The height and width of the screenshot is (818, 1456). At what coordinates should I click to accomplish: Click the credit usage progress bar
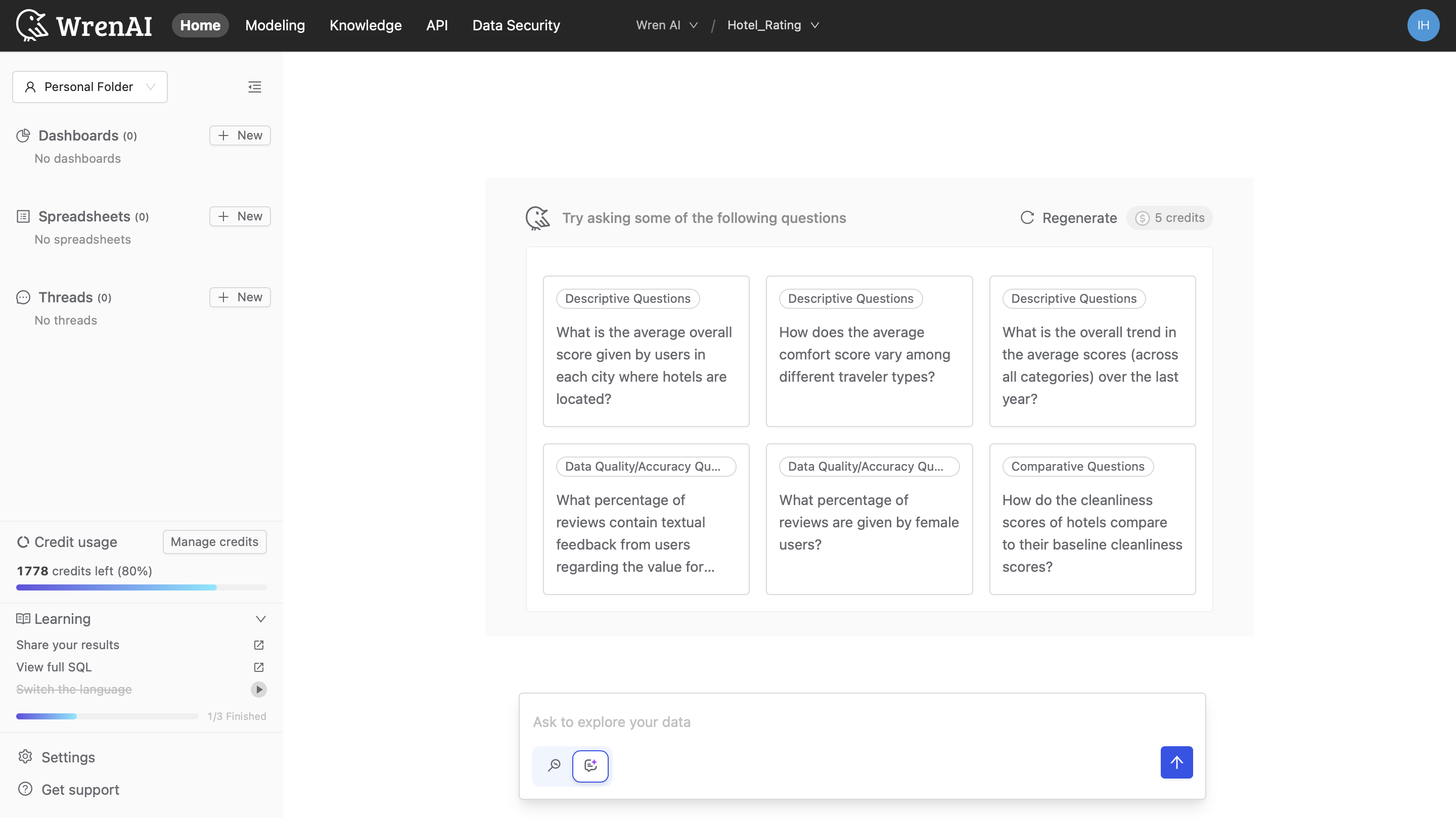point(142,587)
